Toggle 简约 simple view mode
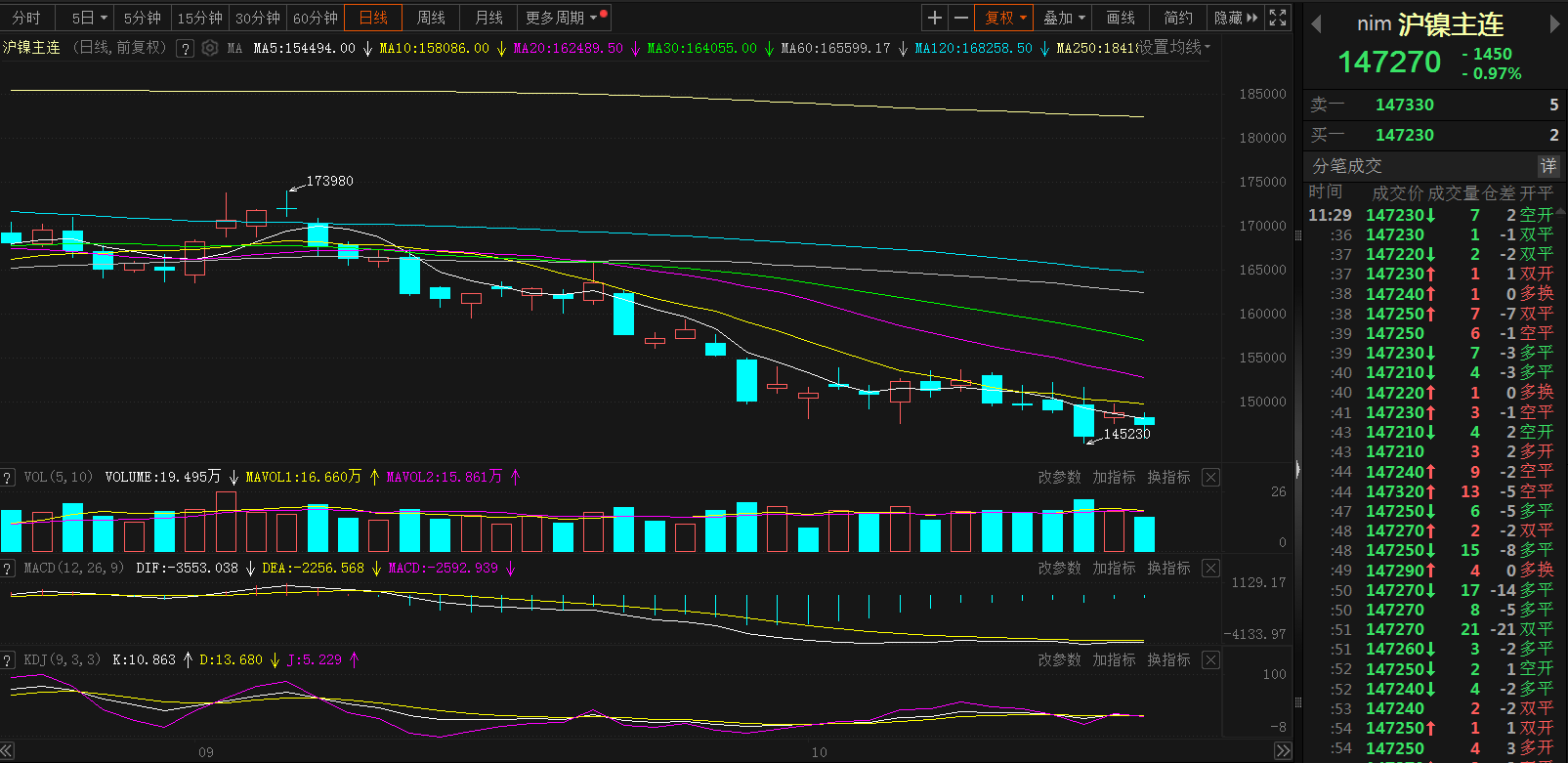This screenshot has height=763, width=1568. coord(1178,18)
